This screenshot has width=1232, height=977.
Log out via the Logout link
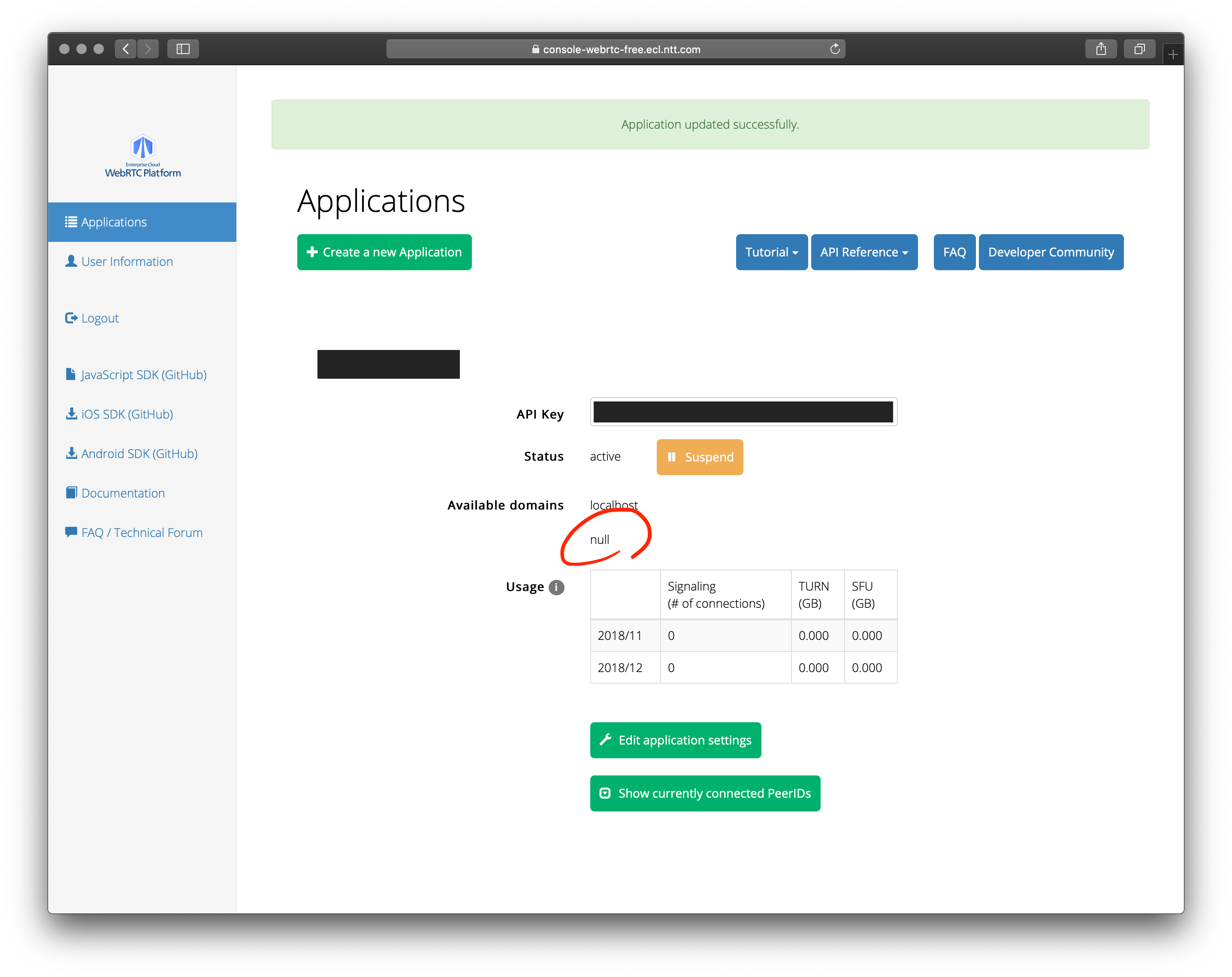pyautogui.click(x=92, y=318)
